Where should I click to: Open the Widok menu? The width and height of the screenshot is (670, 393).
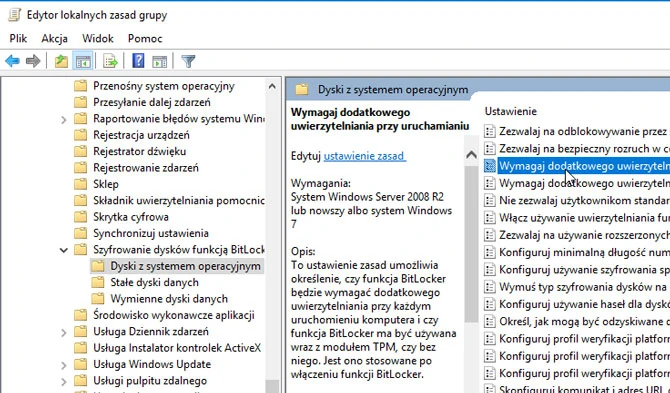click(x=98, y=38)
